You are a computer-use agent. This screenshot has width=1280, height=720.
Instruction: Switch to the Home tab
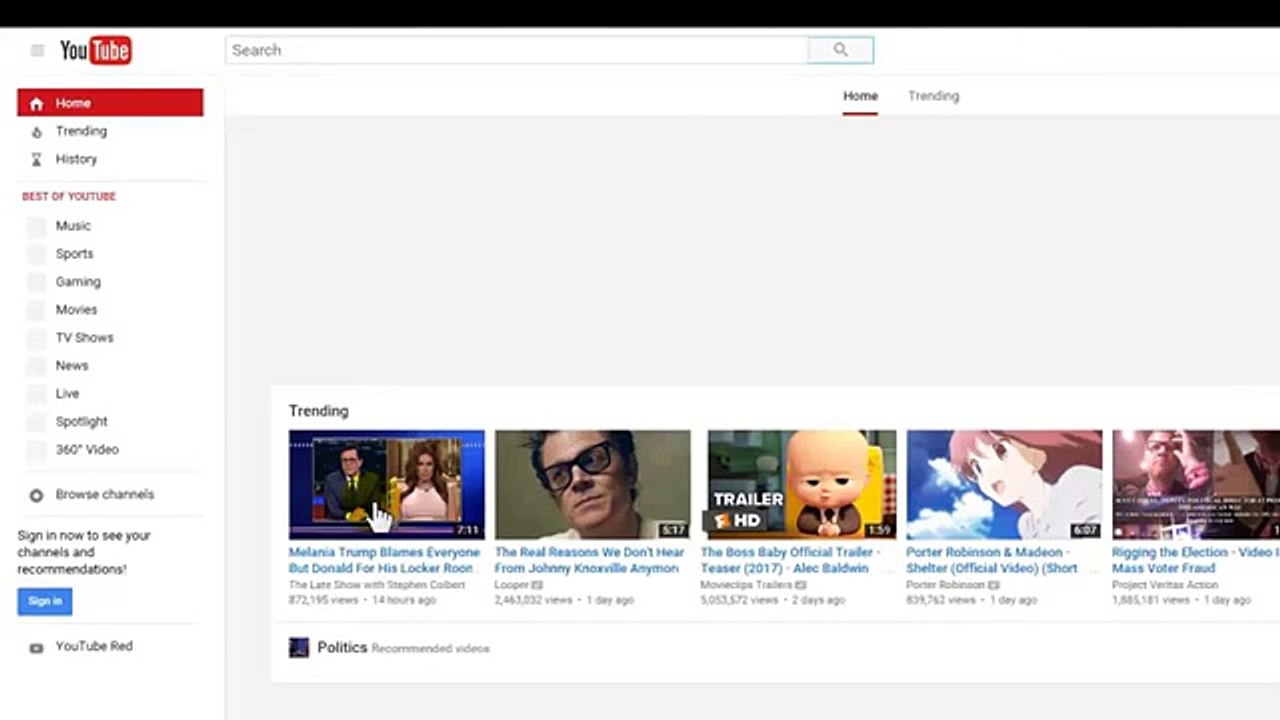860,96
